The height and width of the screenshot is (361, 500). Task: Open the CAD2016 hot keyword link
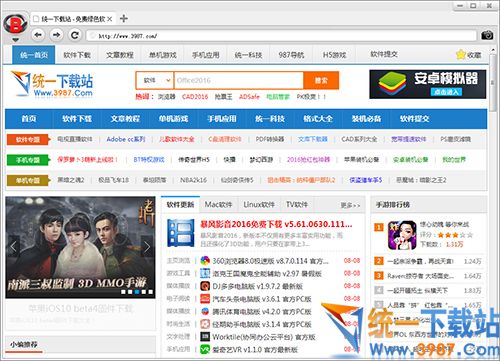pyautogui.click(x=195, y=97)
